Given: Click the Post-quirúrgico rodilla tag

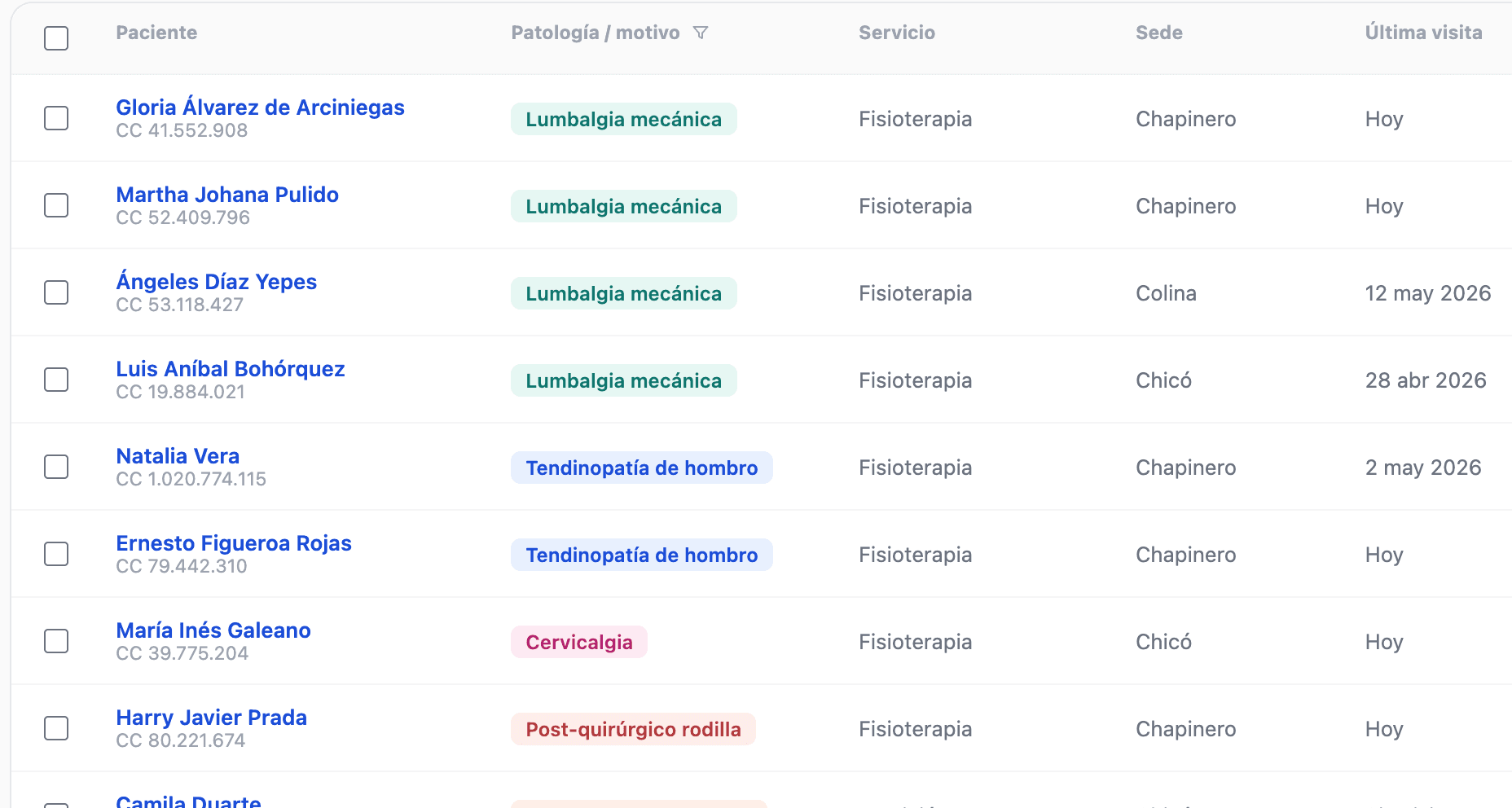Looking at the screenshot, I should tap(634, 729).
